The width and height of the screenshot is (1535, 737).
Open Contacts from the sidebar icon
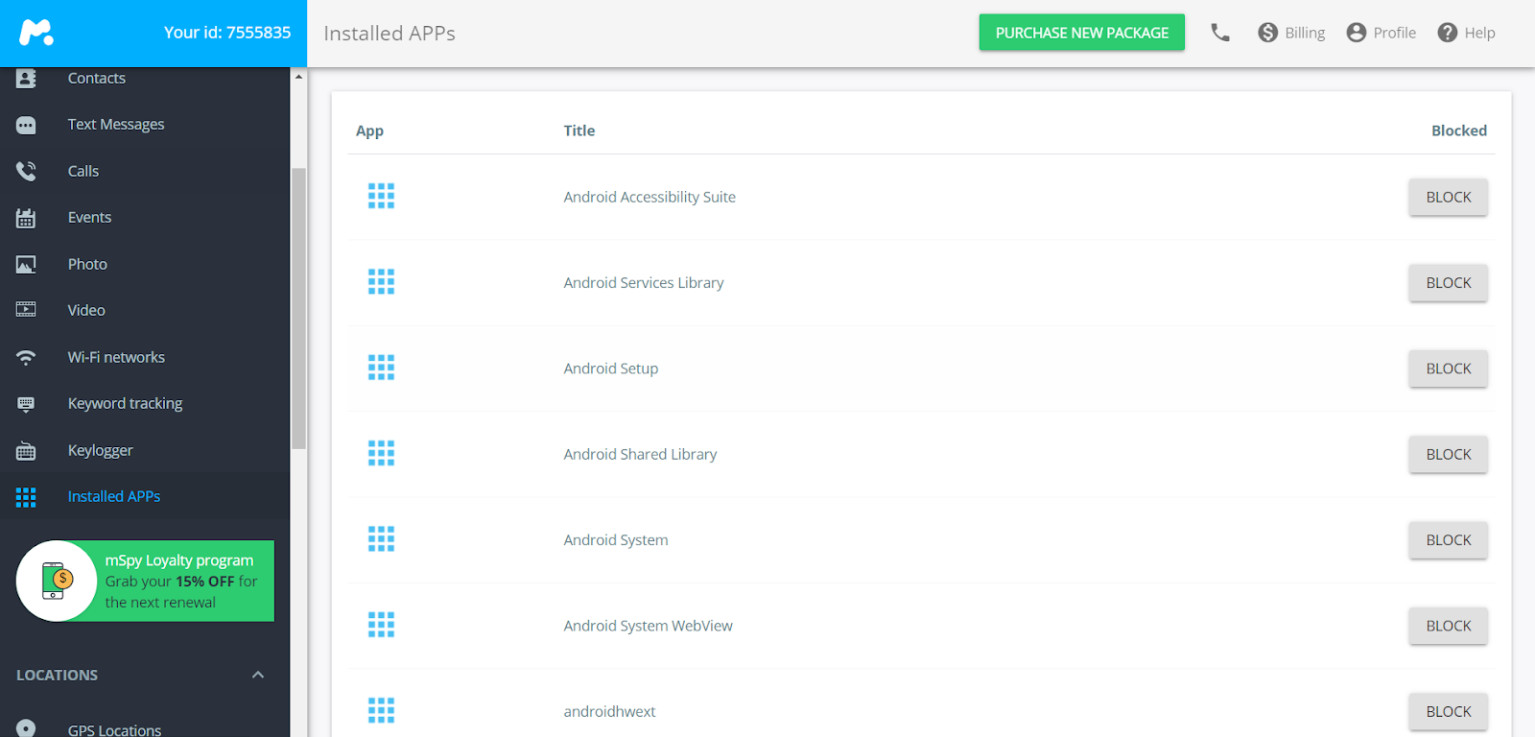[x=26, y=78]
